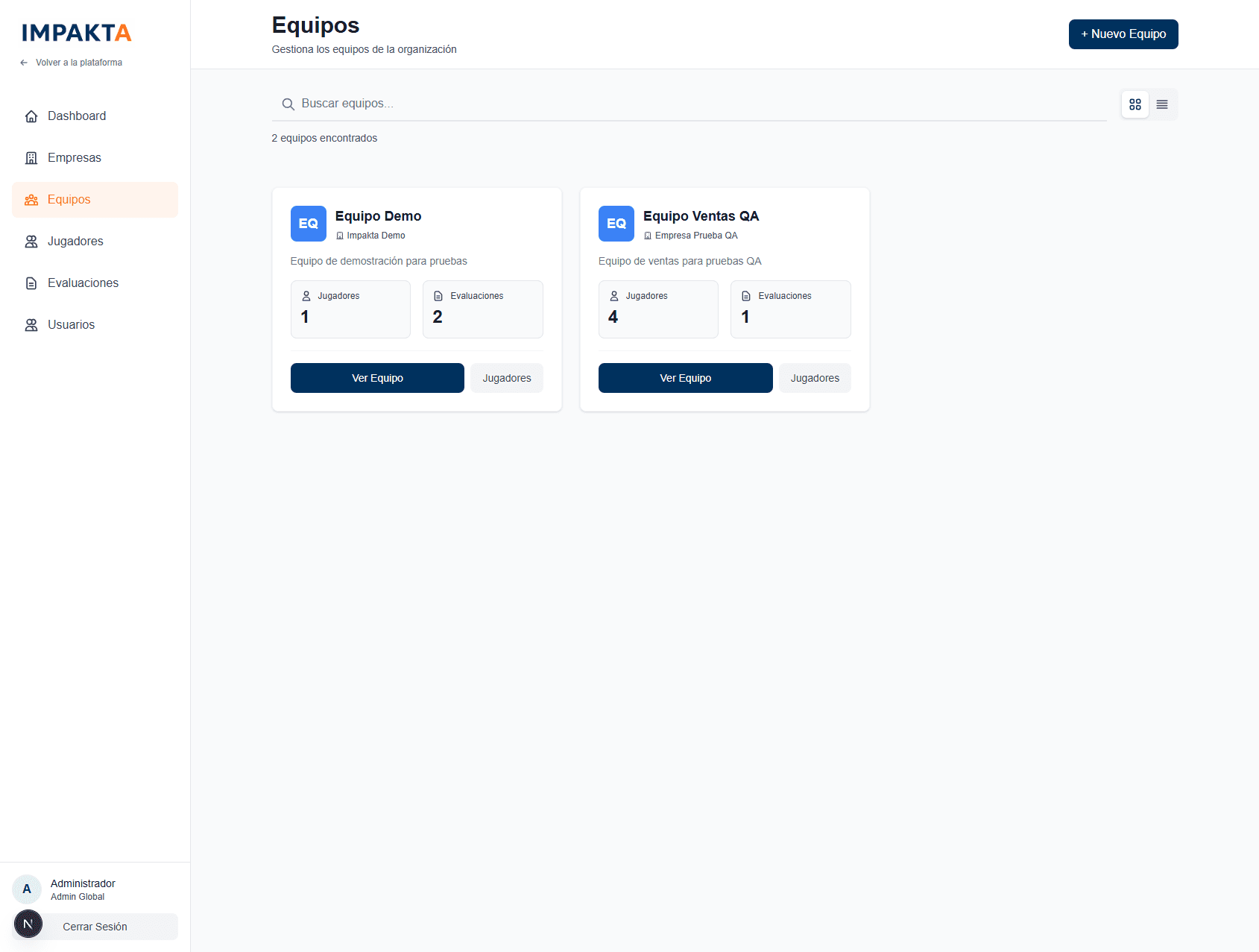Create a new team with Nuevo Equipo
Screen dimensions: 1259x952
(x=1123, y=34)
